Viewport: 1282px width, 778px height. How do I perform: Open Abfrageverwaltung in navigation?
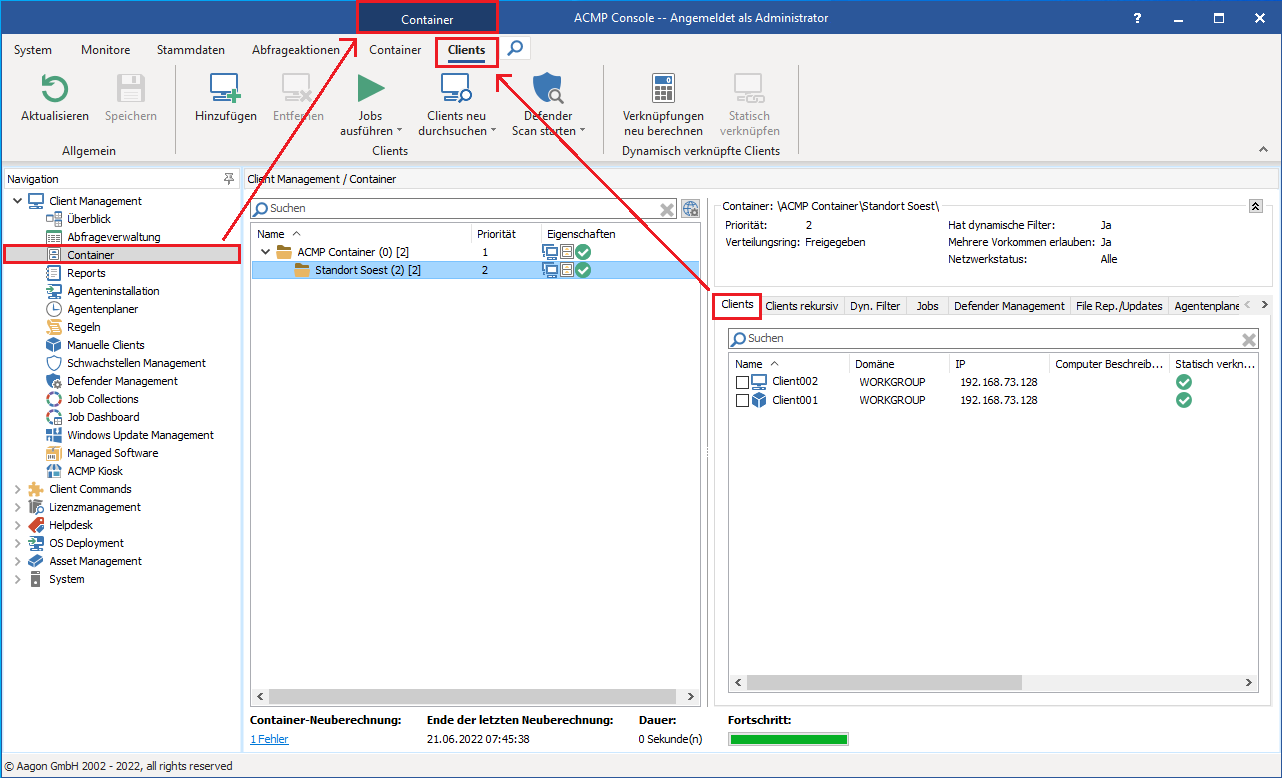113,237
